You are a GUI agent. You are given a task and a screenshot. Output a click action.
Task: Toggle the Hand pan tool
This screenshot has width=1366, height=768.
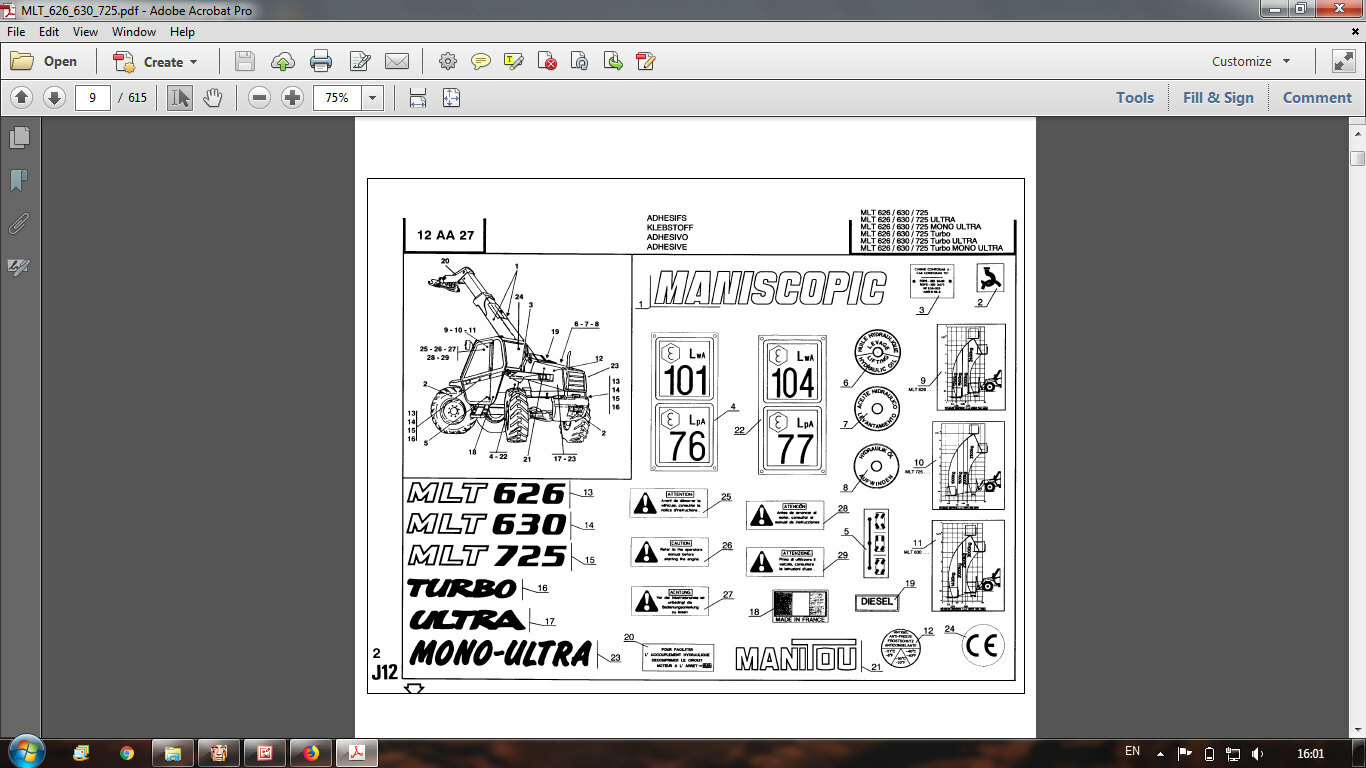(212, 97)
